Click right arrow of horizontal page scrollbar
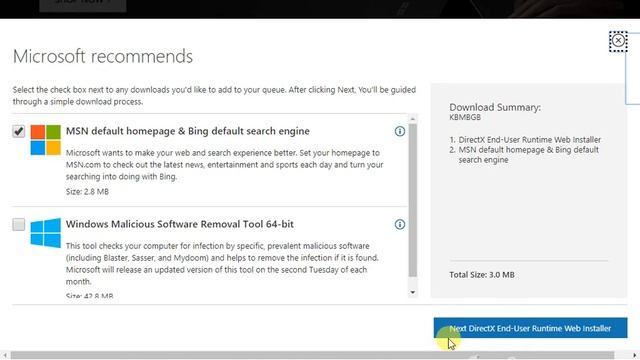 (635, 356)
